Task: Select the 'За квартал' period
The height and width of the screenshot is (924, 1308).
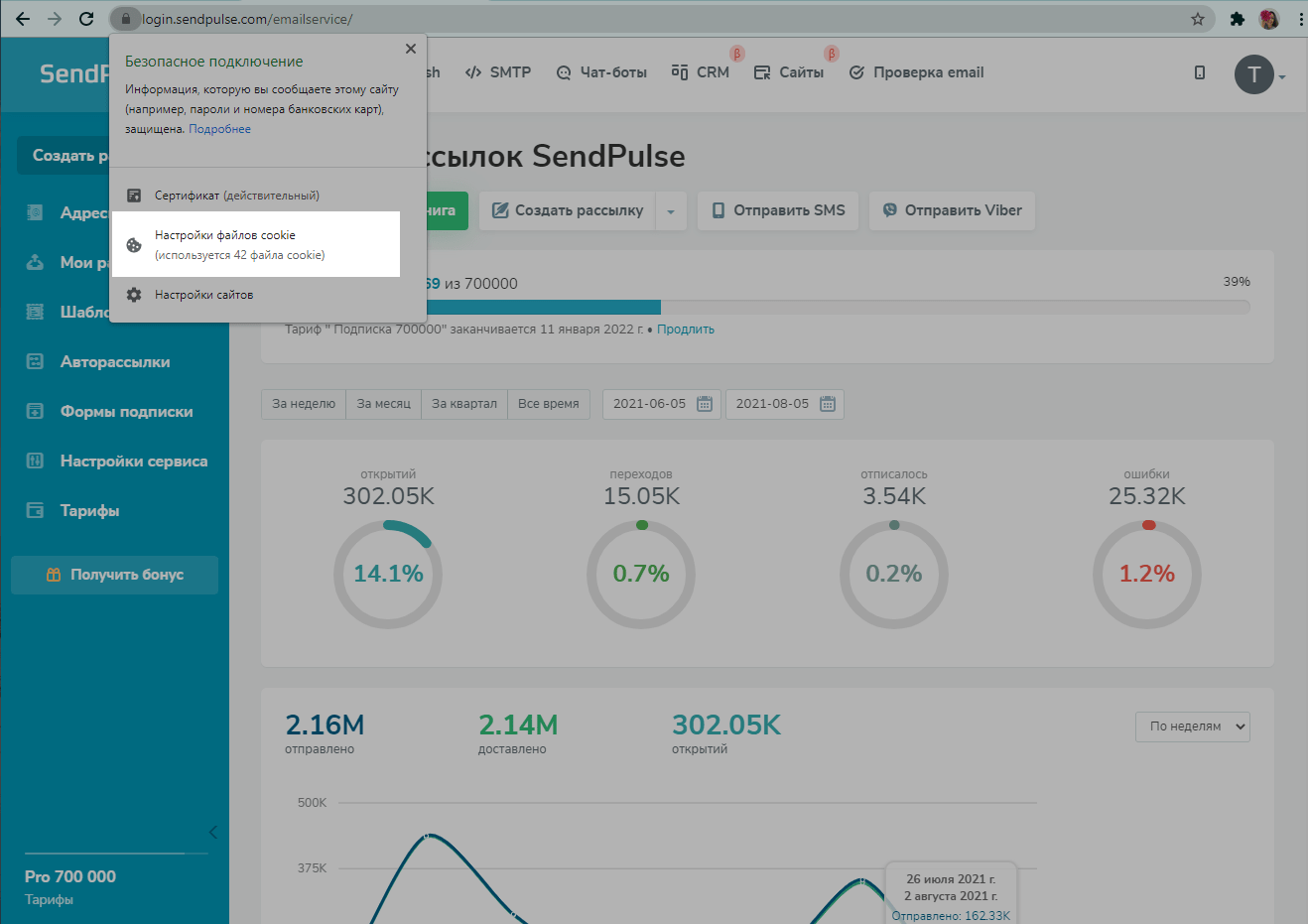Action: click(464, 404)
